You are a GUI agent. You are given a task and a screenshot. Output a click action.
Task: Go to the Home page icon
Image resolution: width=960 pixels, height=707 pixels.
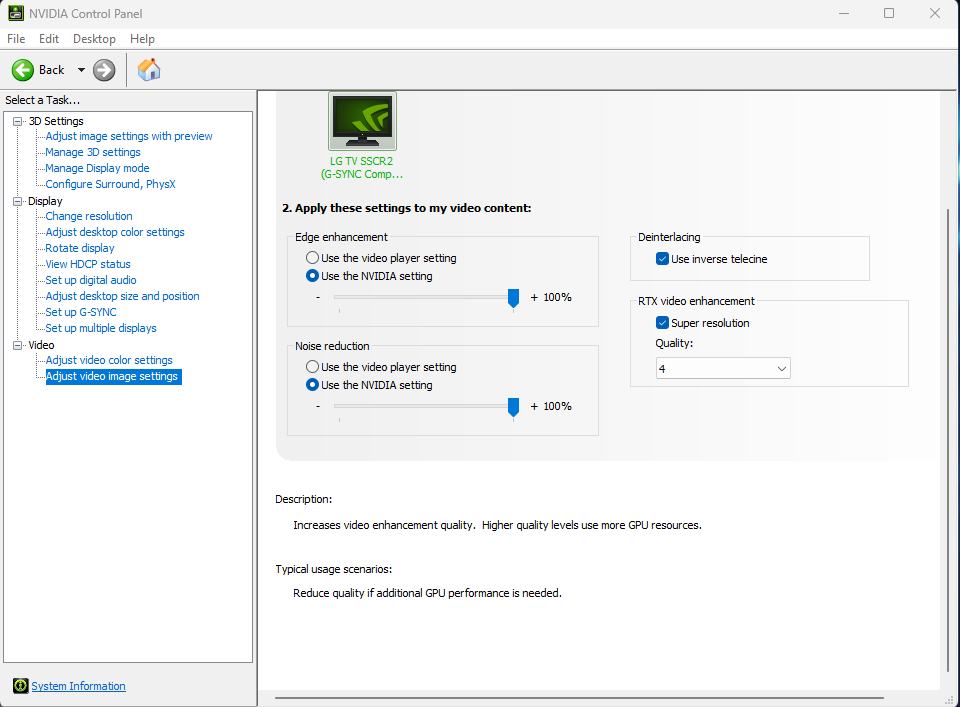(x=149, y=70)
